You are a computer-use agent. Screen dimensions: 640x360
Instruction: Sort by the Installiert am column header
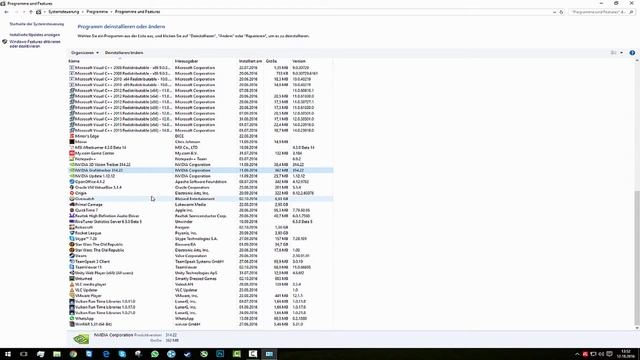[x=251, y=61]
